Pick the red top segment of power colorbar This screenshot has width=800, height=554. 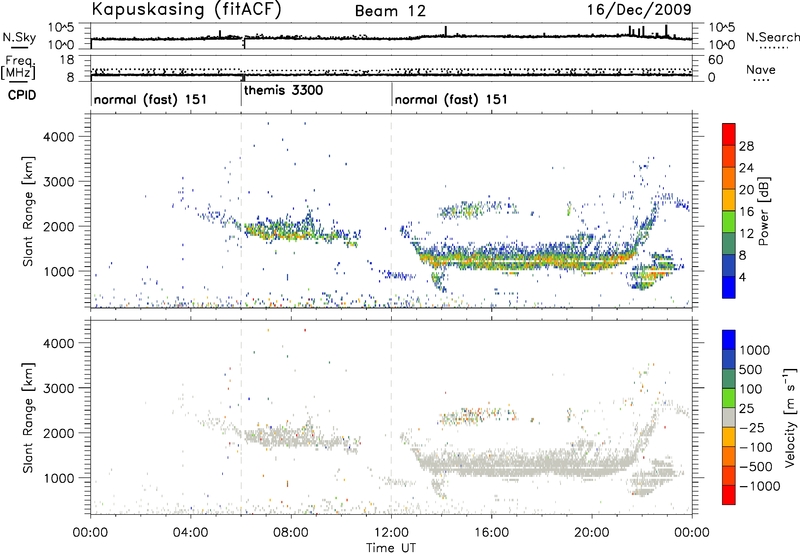point(729,134)
